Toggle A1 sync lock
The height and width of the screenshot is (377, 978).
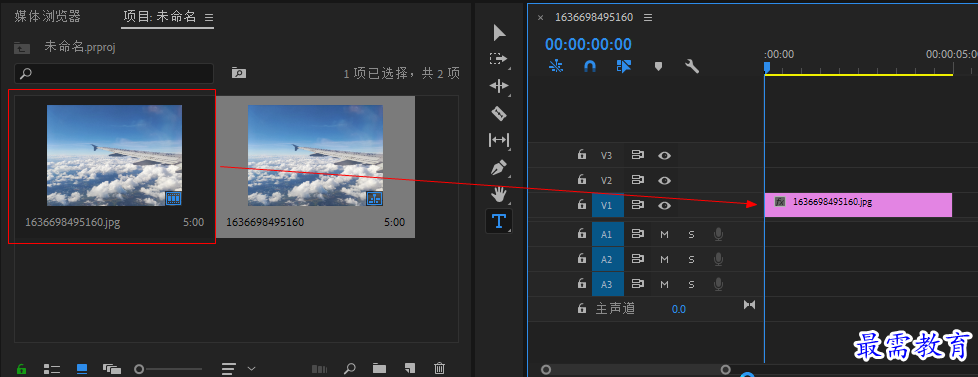[637, 234]
